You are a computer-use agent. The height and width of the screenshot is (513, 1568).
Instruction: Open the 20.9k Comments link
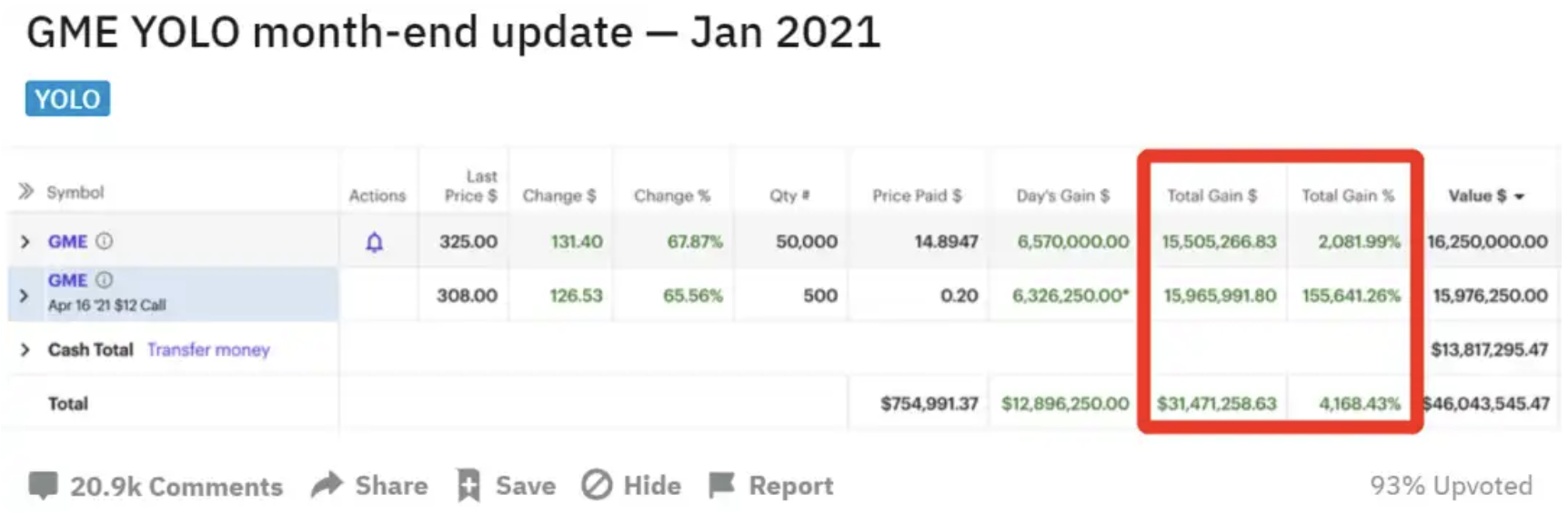click(x=176, y=487)
